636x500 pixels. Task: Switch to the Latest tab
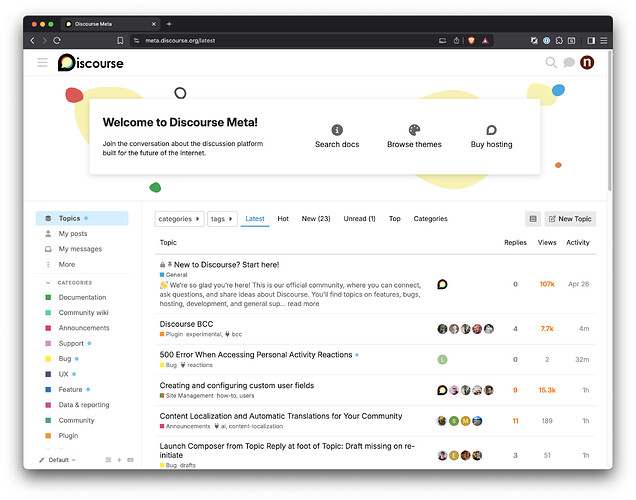pyautogui.click(x=255, y=219)
